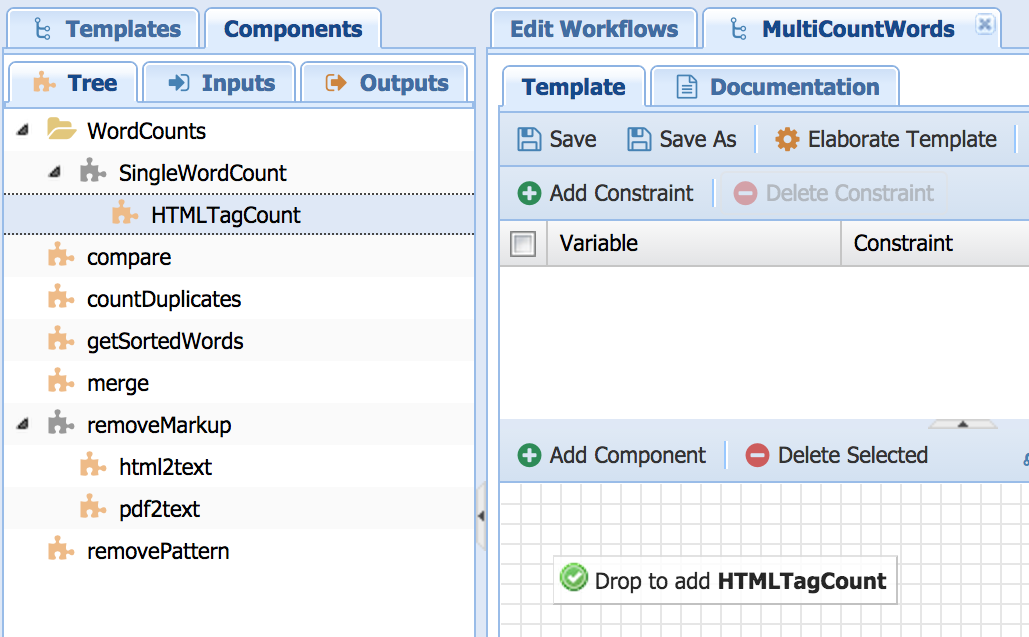Switch to the Inputs tab

pos(220,83)
